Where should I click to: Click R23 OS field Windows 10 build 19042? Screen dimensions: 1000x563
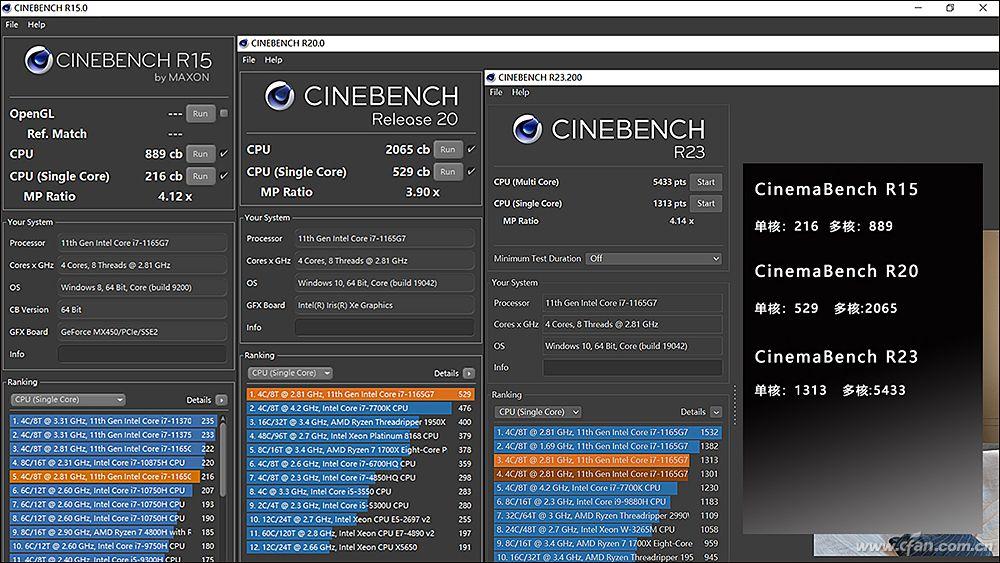coord(632,346)
